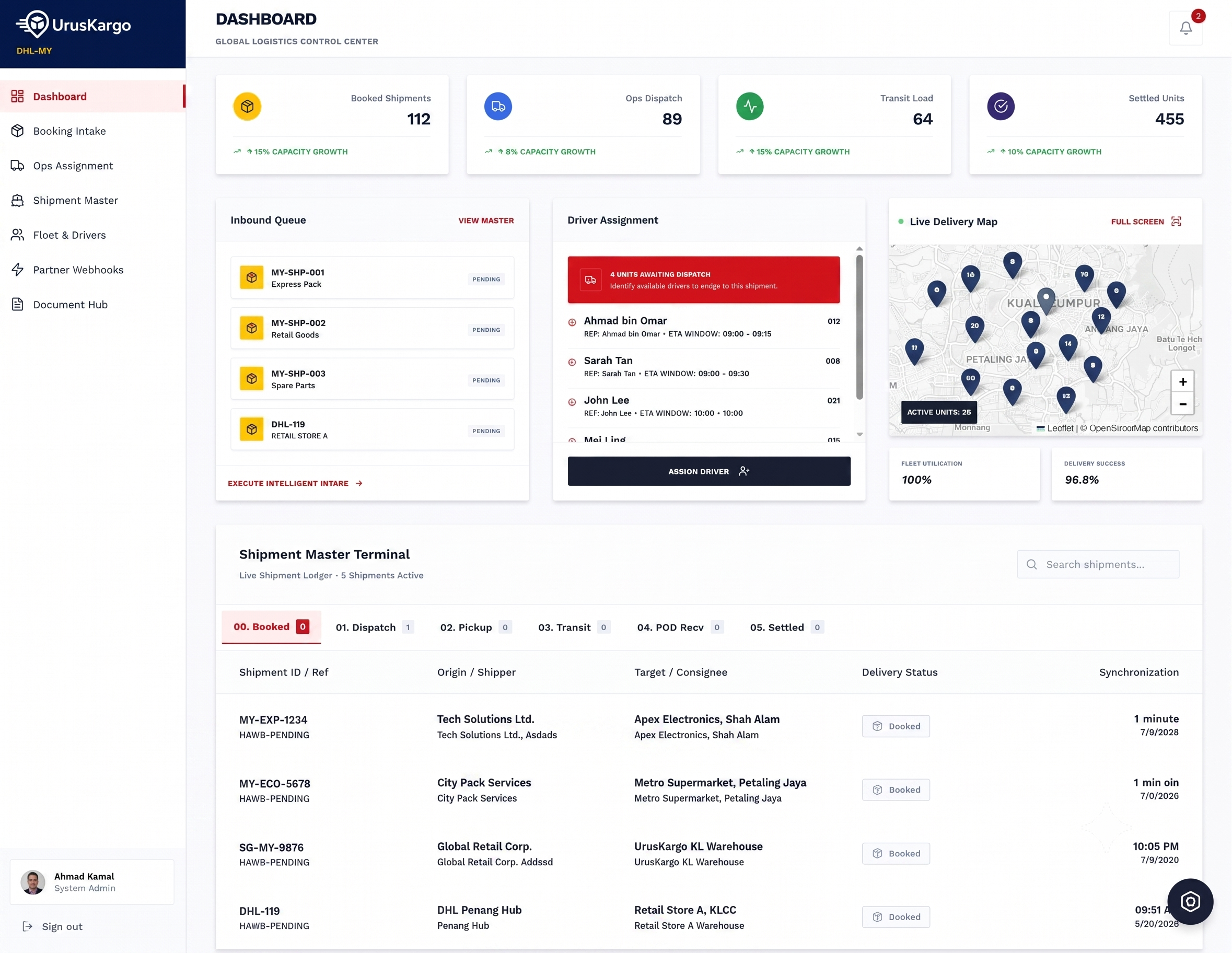Zoom in on the delivery map

[1182, 382]
